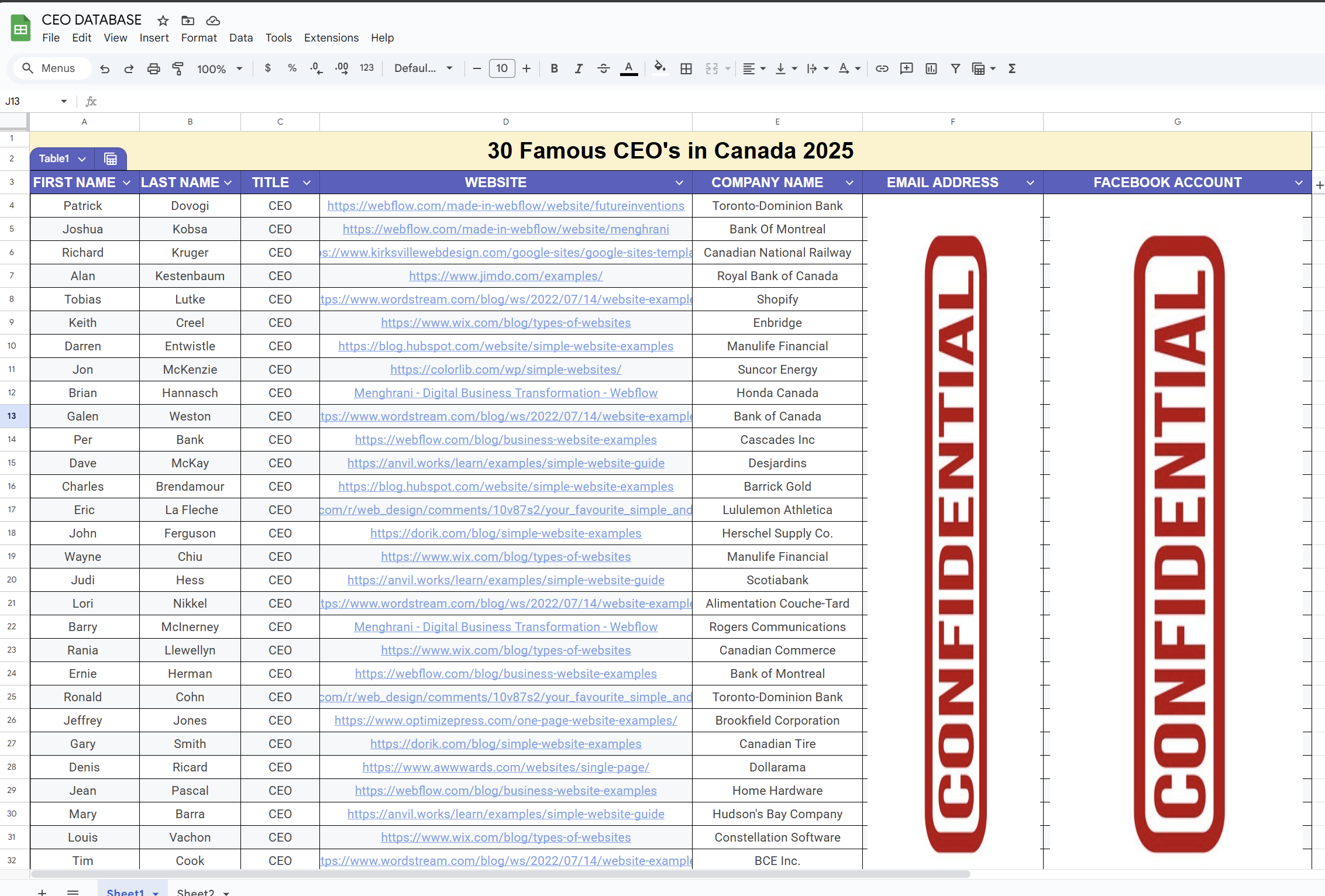The width and height of the screenshot is (1325, 896).
Task: Open the Extensions menu
Action: tap(331, 37)
